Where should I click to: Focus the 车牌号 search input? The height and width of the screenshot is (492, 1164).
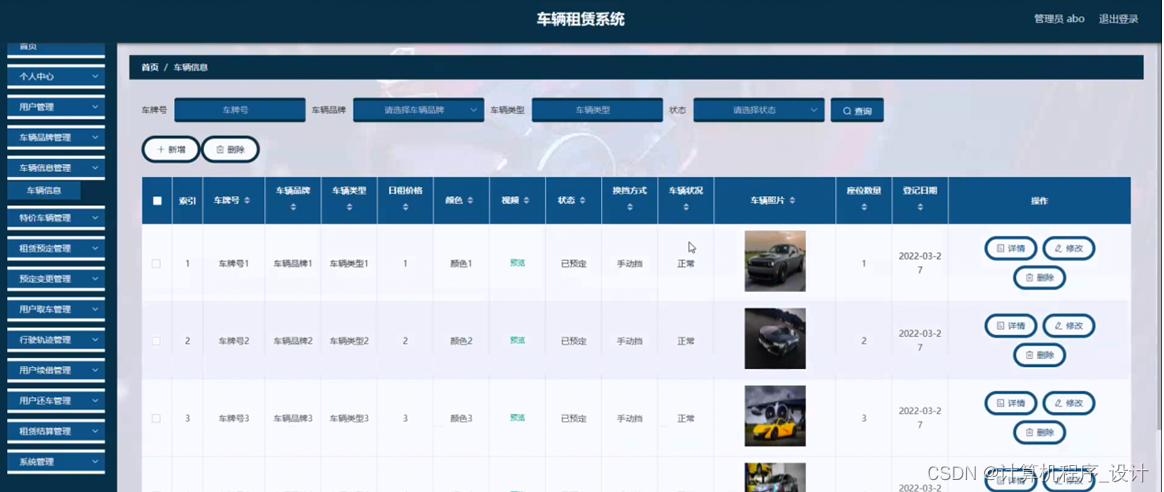pyautogui.click(x=240, y=110)
